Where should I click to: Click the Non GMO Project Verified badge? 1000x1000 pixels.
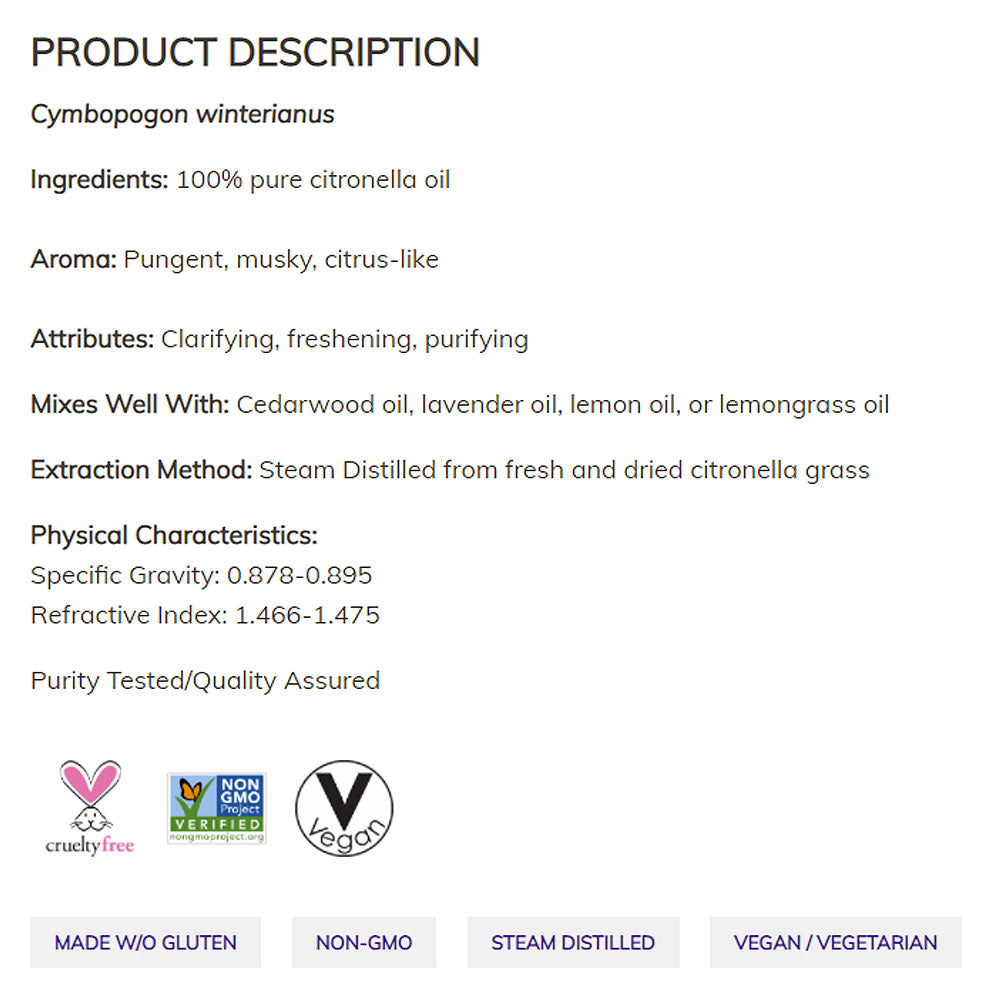(x=216, y=808)
